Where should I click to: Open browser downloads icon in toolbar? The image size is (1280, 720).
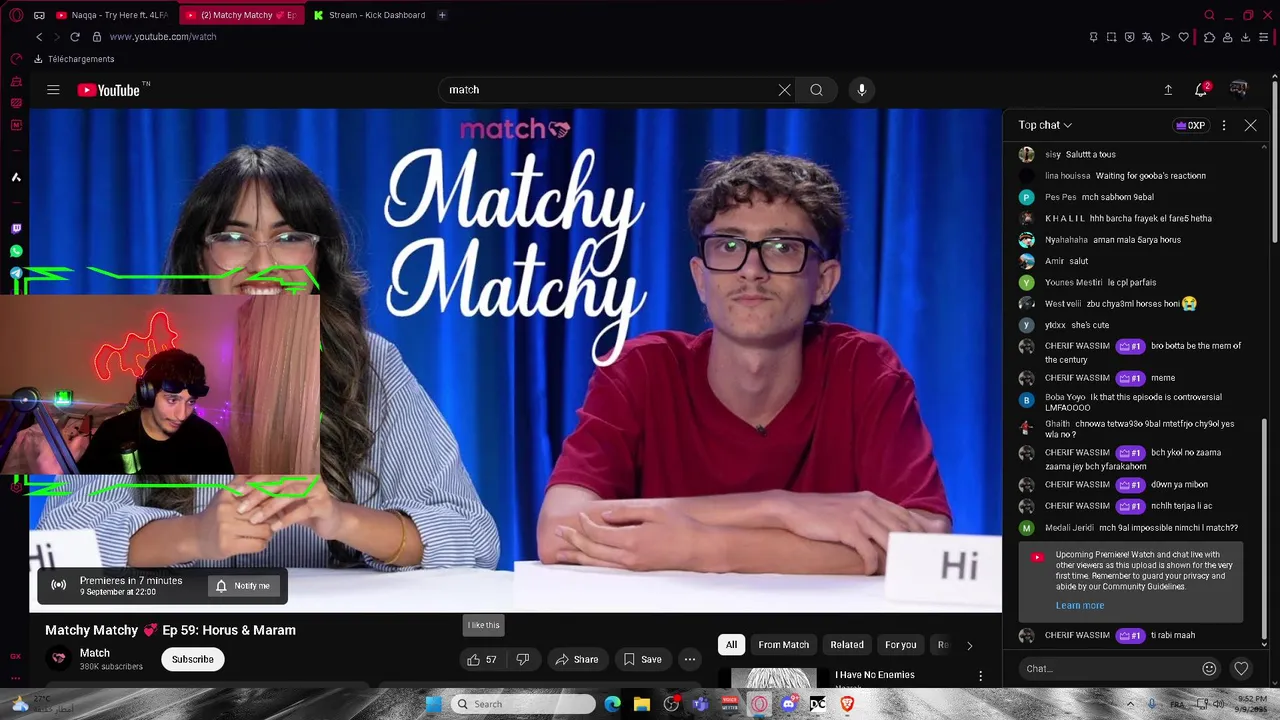click(x=1246, y=37)
